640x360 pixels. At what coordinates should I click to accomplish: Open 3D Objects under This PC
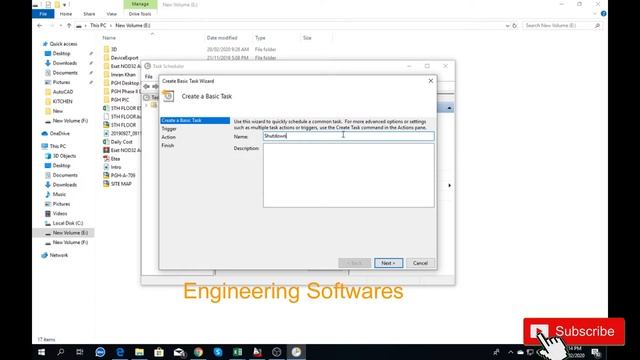pos(64,156)
